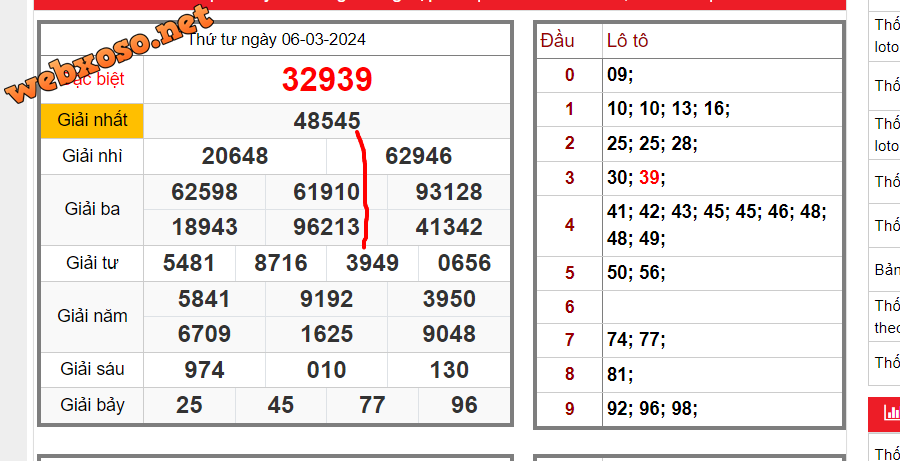900x461 pixels.
Task: Click third prize number 61910
Action: 327,192
